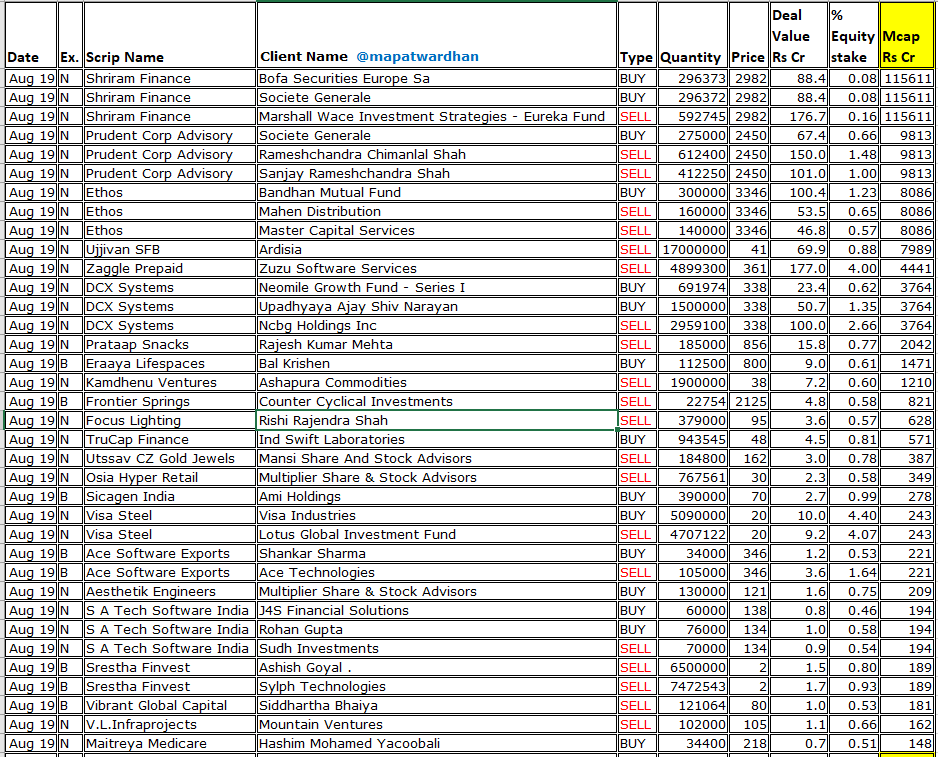The width and height of the screenshot is (938, 757).
Task: Click the Quantity column header
Action: pos(693,35)
